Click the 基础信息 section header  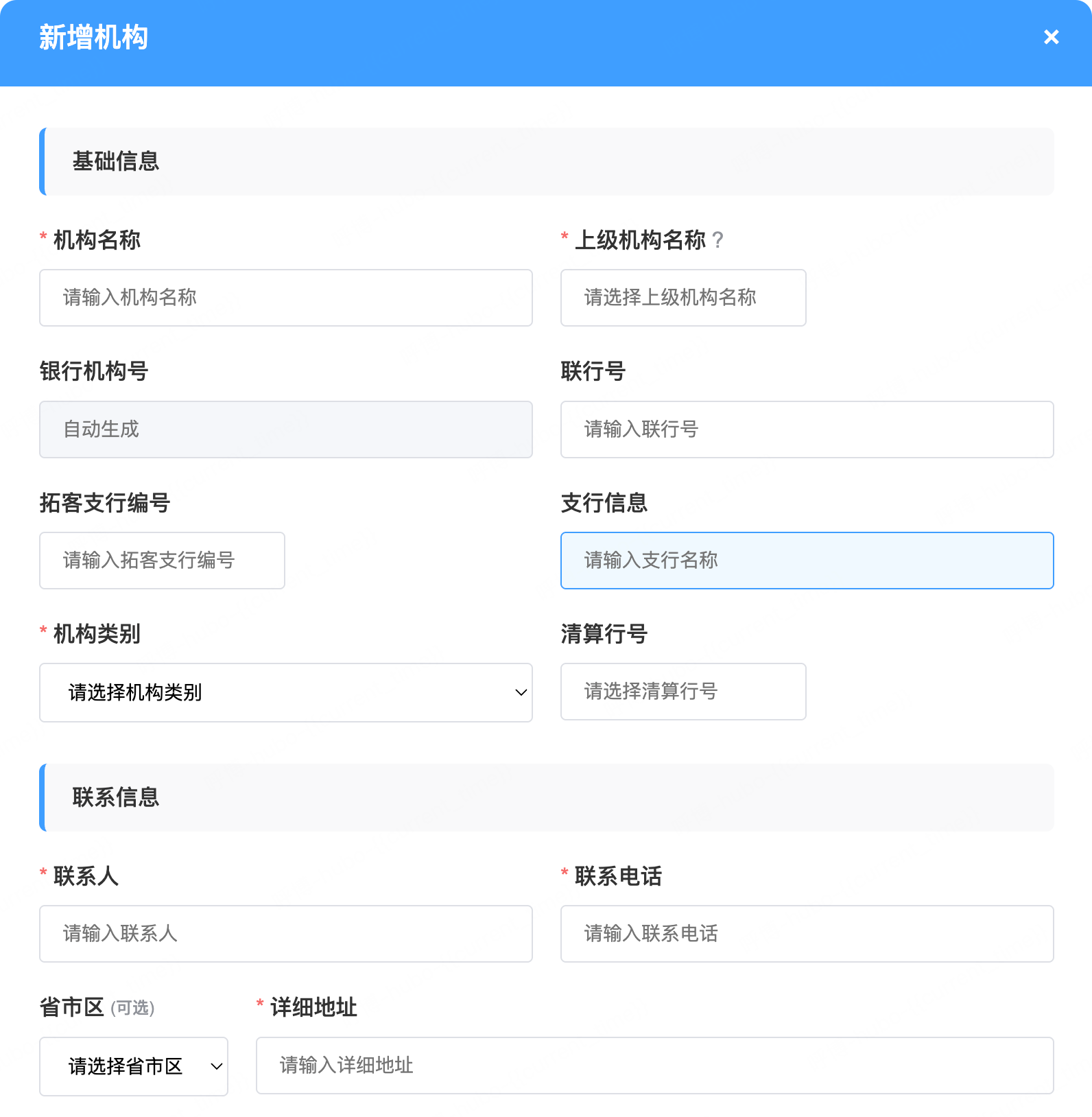pos(116,162)
